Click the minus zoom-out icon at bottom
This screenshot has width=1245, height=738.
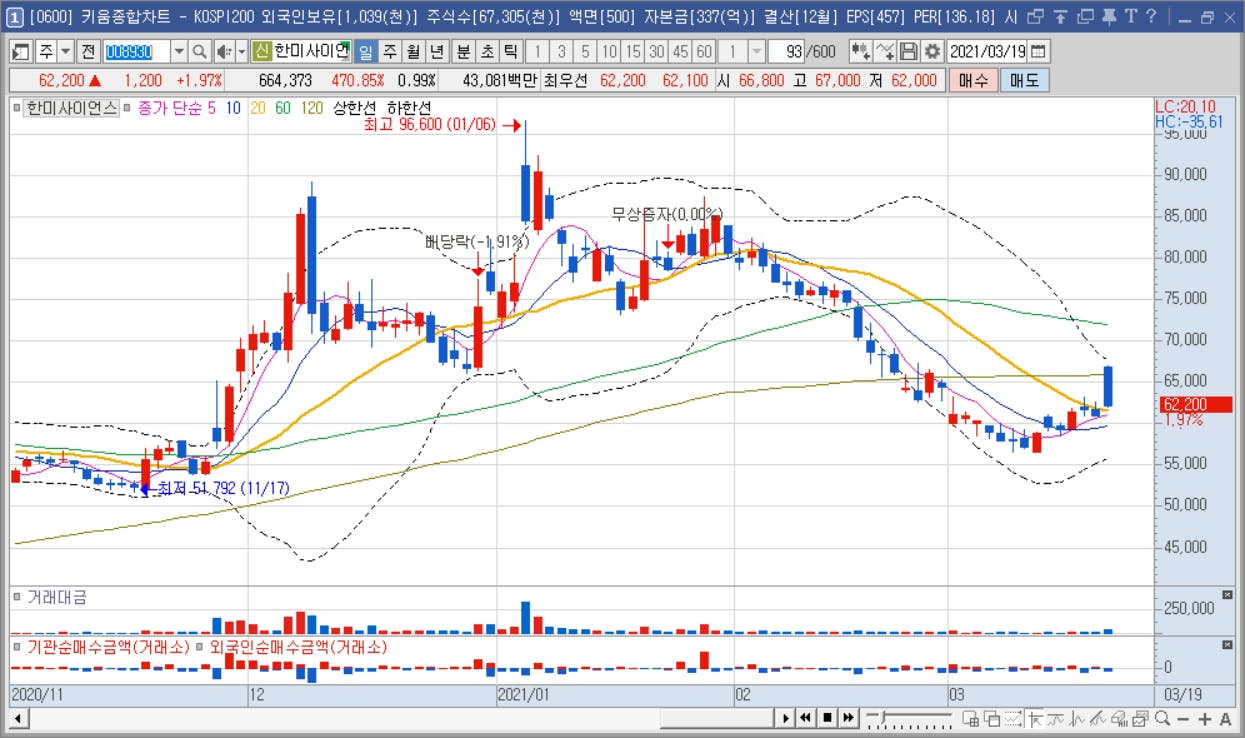pos(1183,718)
